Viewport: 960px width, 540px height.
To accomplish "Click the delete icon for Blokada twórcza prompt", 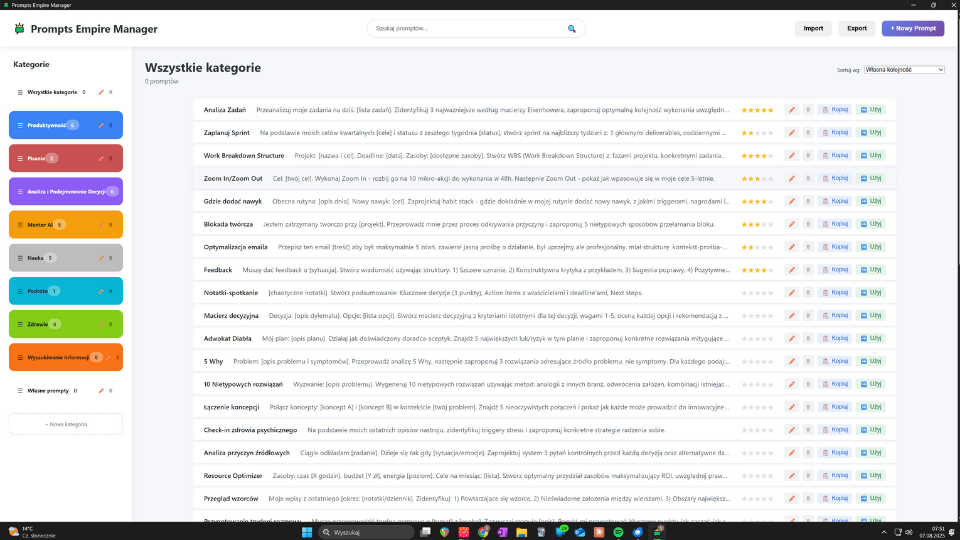I will click(x=808, y=225).
